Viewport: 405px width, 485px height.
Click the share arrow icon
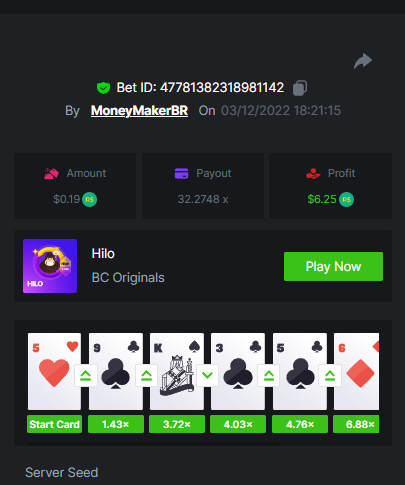pos(363,61)
